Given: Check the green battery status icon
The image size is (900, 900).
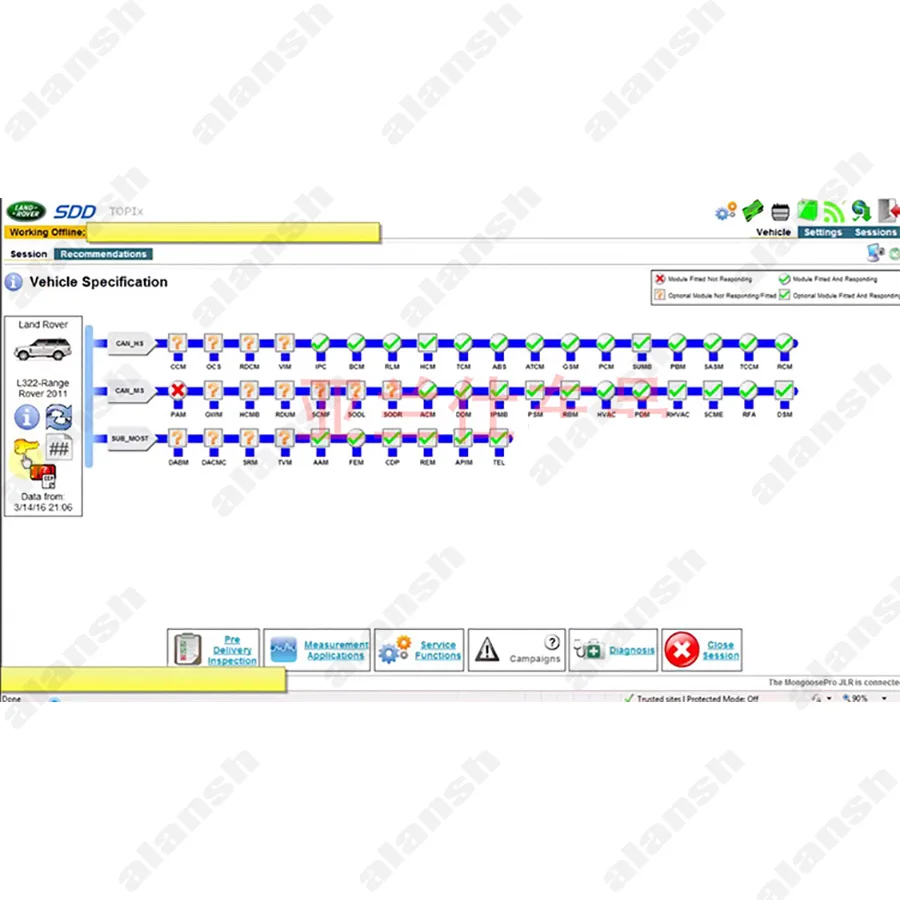Looking at the screenshot, I should coord(807,211).
